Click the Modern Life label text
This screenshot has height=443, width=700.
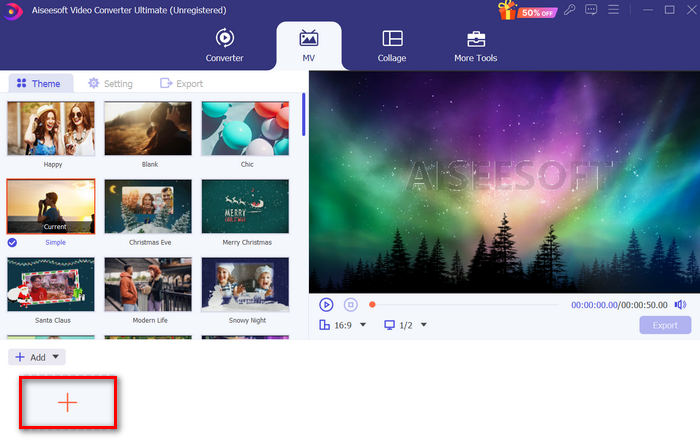coord(150,321)
